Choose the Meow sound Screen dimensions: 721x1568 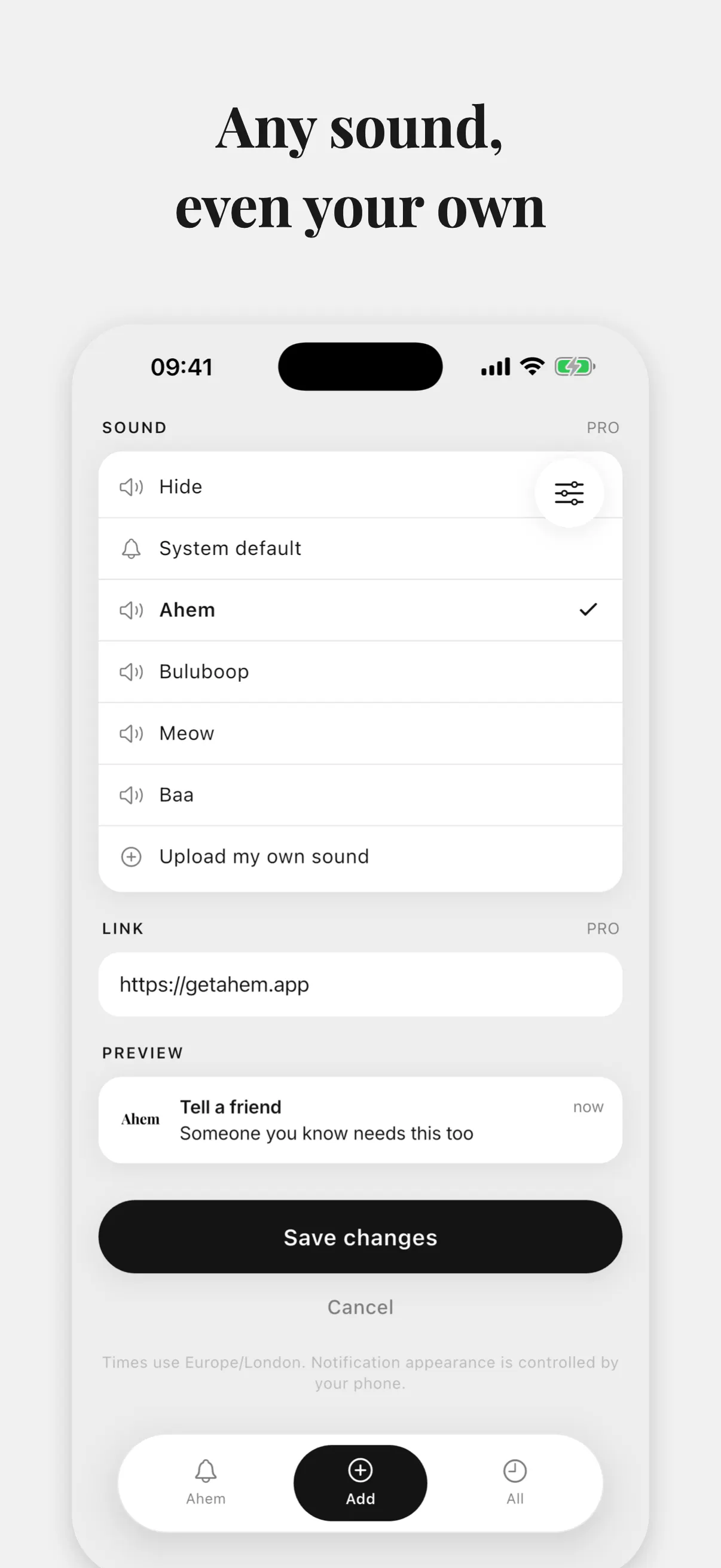[x=360, y=733]
